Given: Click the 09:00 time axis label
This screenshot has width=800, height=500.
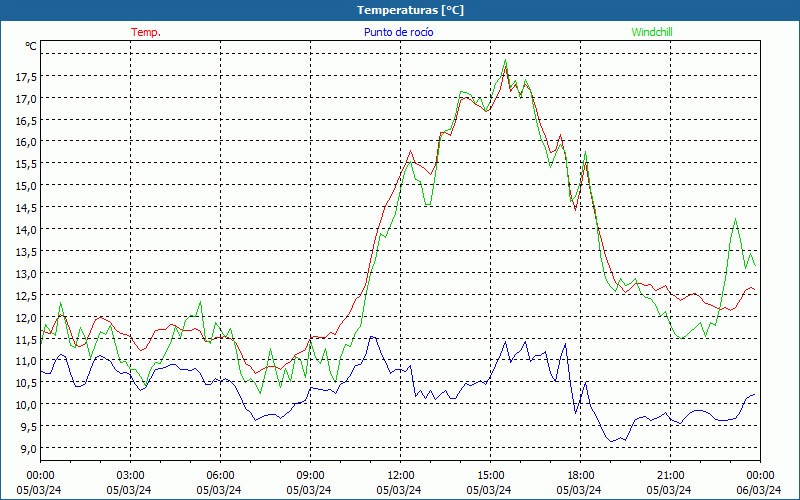Looking at the screenshot, I should [x=310, y=475].
